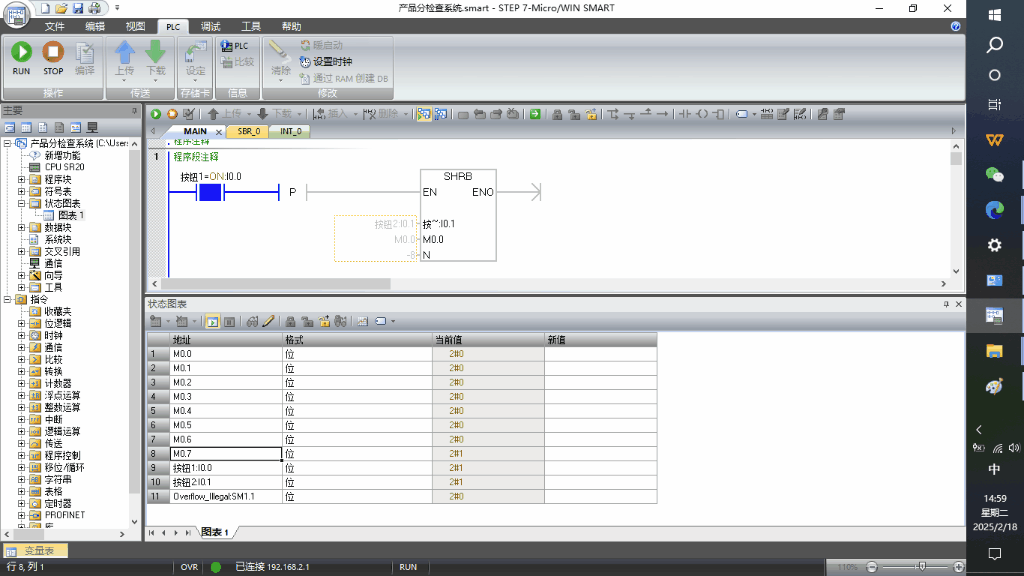
Task: Click the zoom-out minus button in status bar
Action: click(872, 567)
